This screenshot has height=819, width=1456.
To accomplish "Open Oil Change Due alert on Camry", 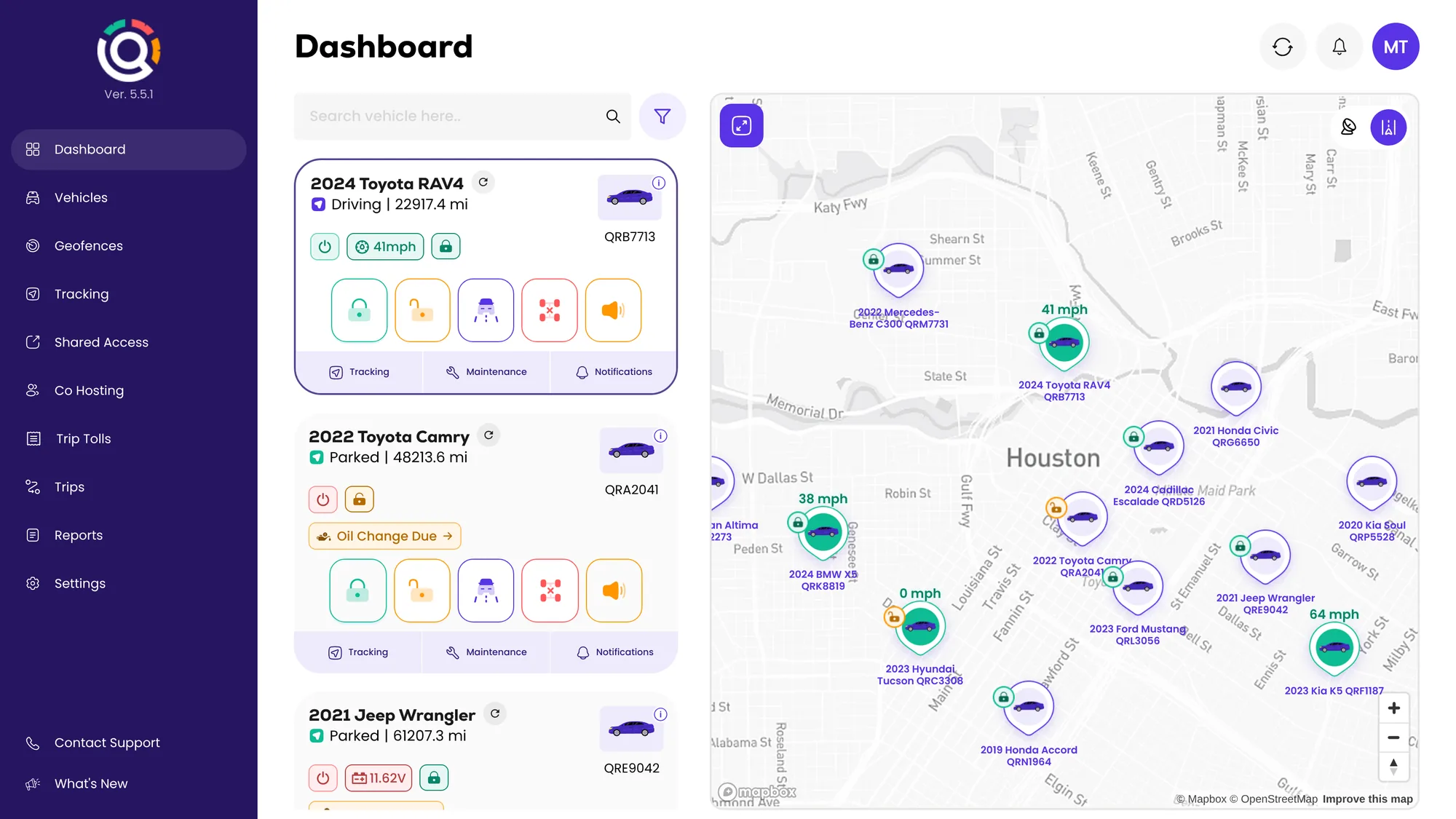I will 385,536.
